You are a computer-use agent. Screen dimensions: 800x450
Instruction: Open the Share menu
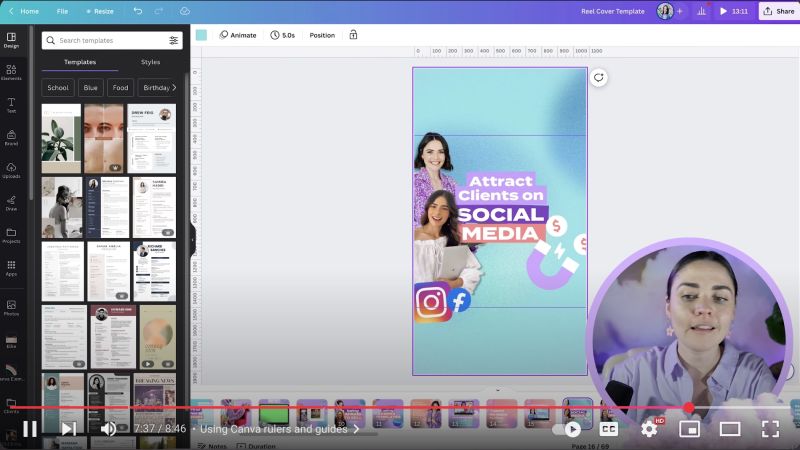pyautogui.click(x=779, y=11)
